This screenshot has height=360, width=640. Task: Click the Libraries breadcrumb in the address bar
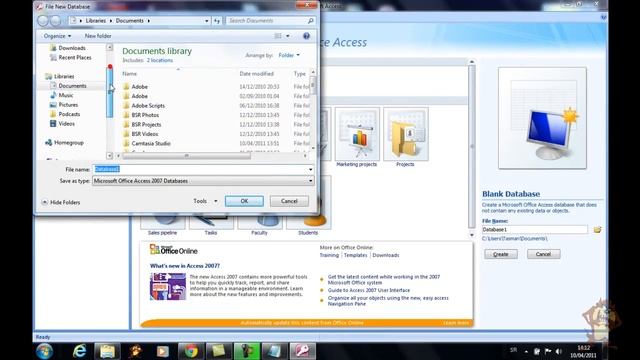click(x=96, y=20)
